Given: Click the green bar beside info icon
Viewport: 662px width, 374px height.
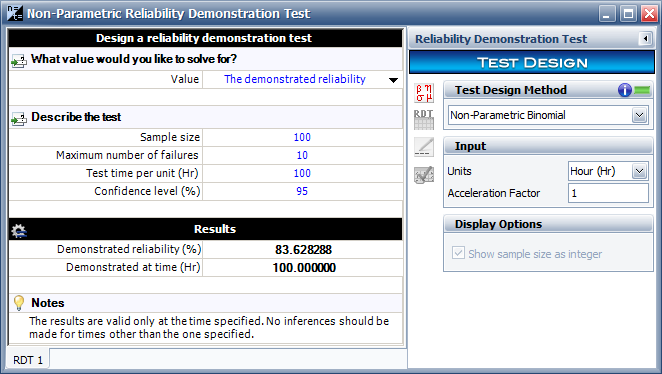Looking at the screenshot, I should (642, 90).
